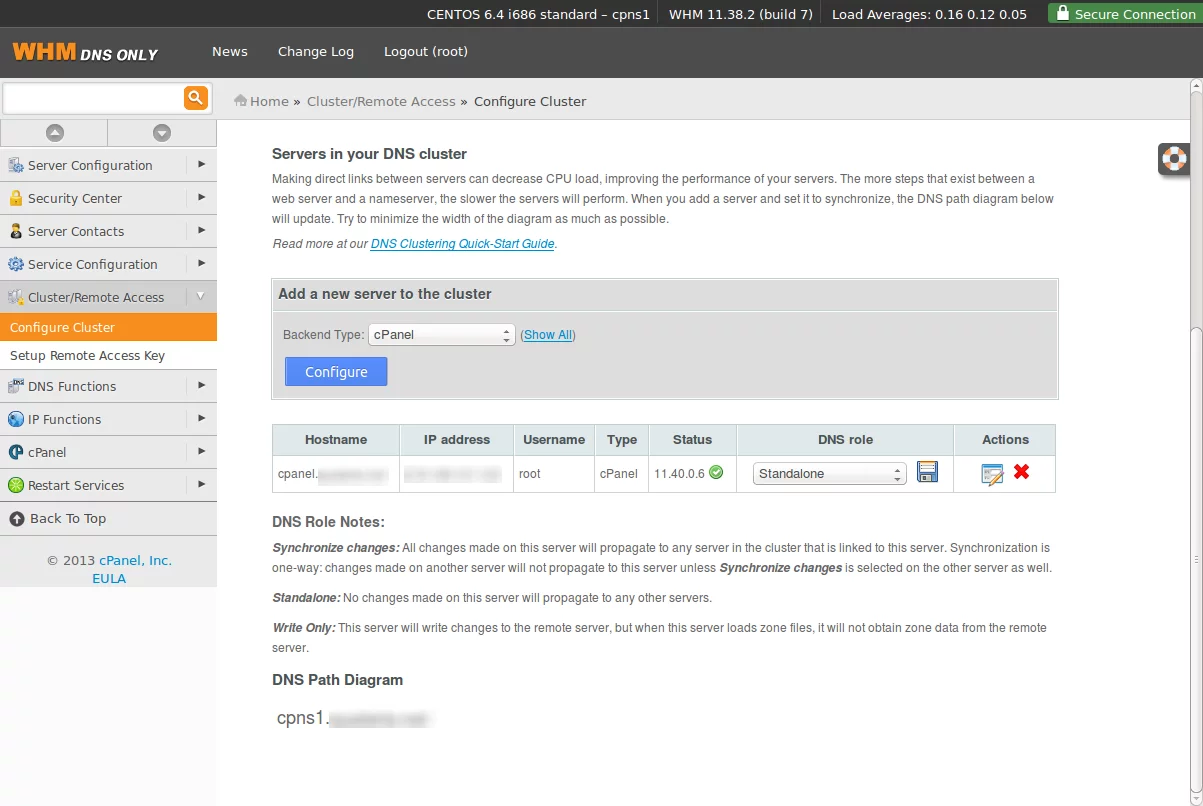The width and height of the screenshot is (1203, 806).
Task: Click the Secure Connection lock icon
Action: [1062, 14]
